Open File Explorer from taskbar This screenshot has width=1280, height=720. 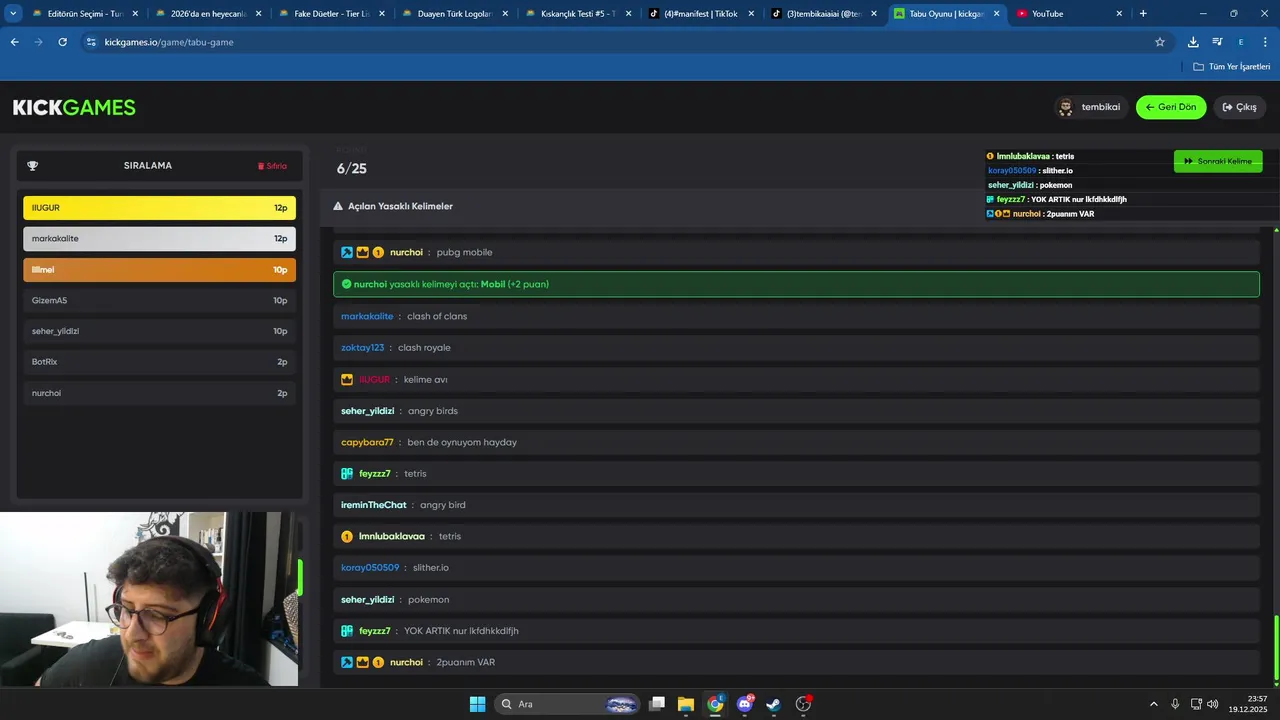(x=686, y=704)
